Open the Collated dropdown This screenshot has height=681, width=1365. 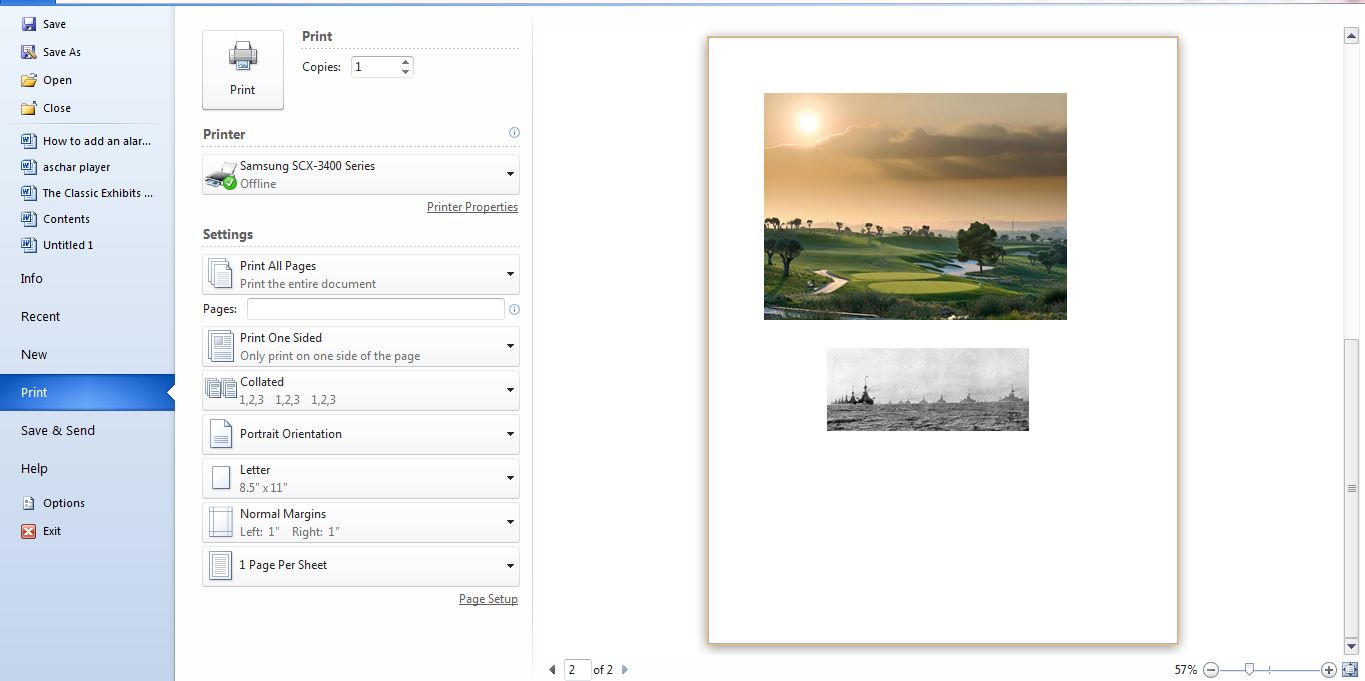click(x=361, y=390)
